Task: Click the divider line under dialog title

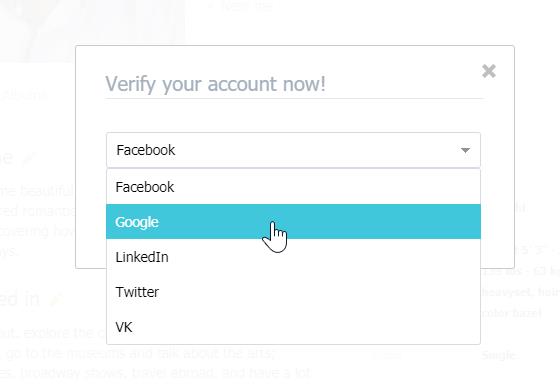Action: point(295,98)
